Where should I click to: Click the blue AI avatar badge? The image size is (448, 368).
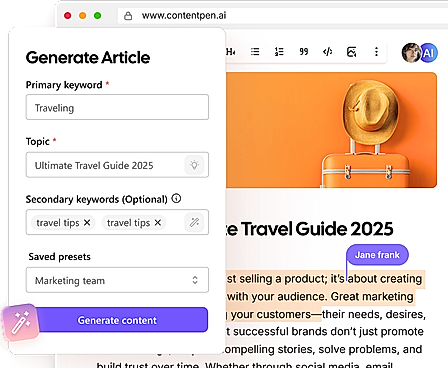tap(429, 53)
